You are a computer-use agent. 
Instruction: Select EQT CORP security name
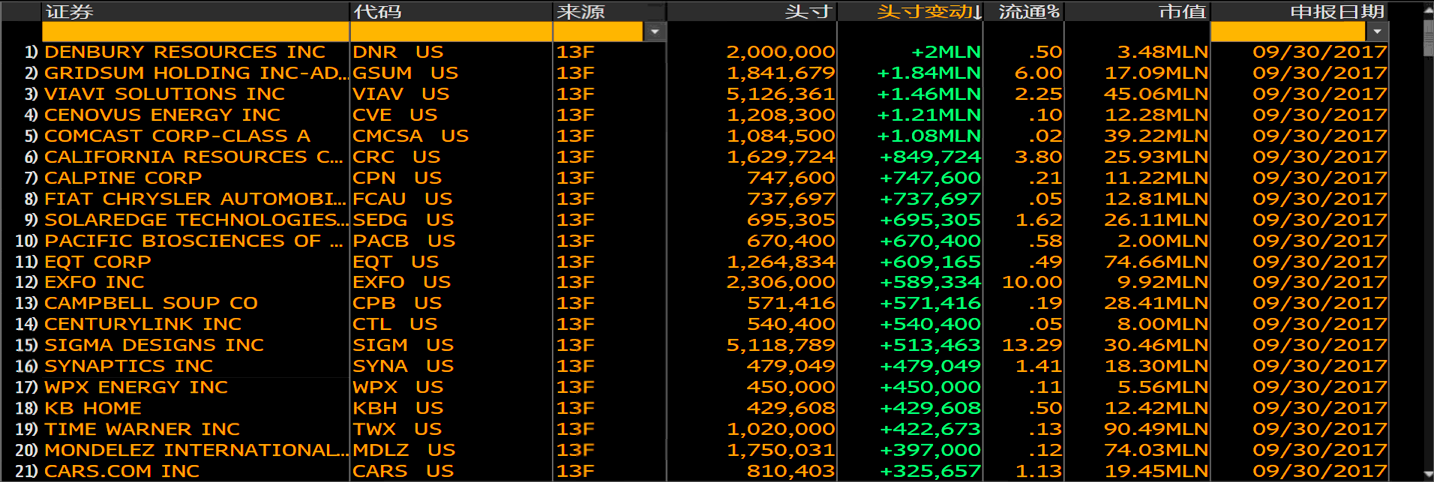(x=97, y=262)
